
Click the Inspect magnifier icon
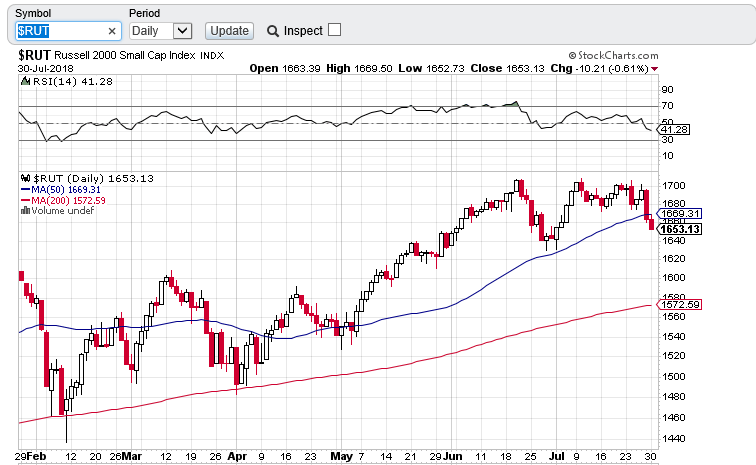[x=272, y=31]
